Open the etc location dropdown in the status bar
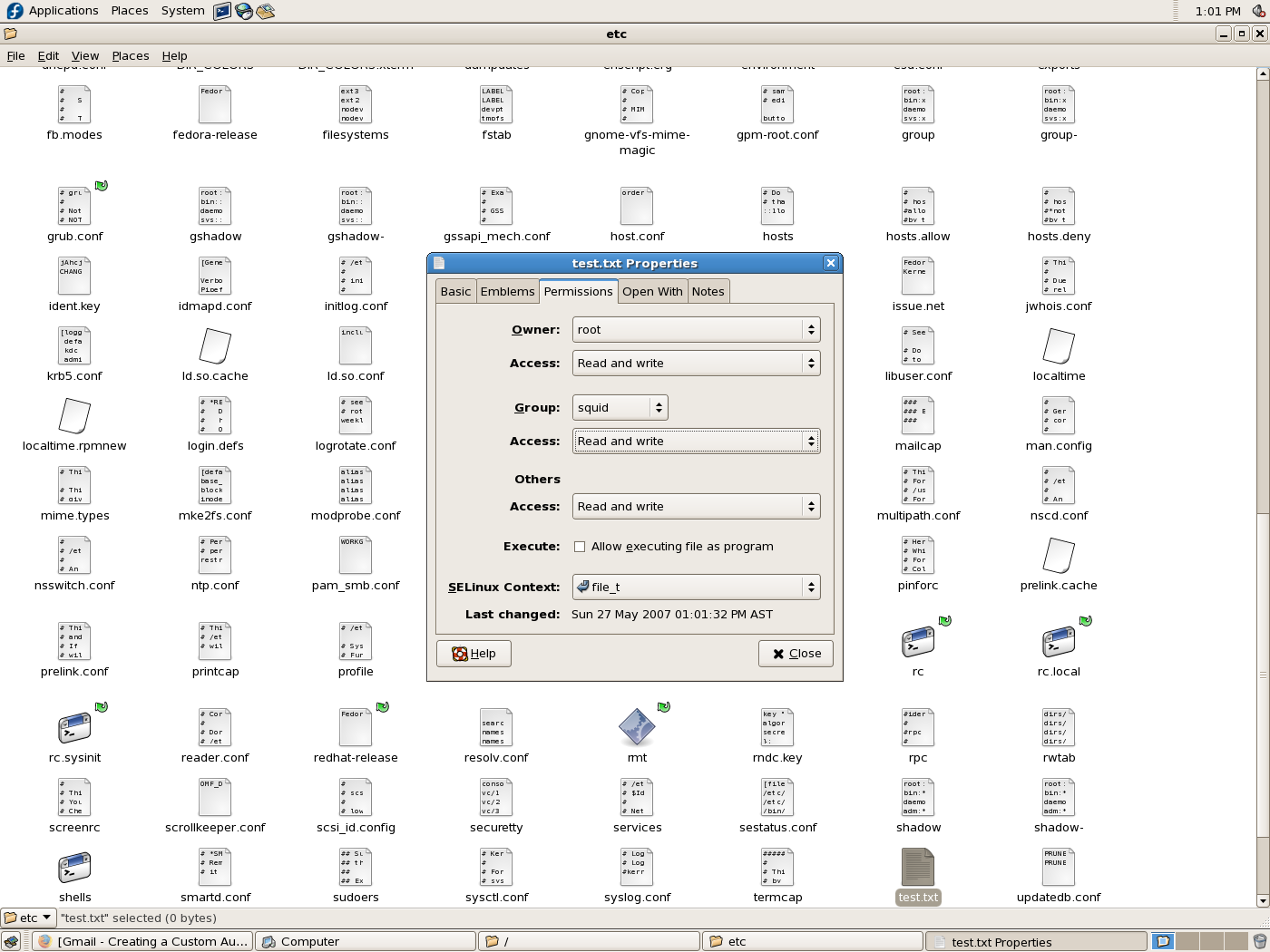This screenshot has width=1270, height=952. [28, 918]
